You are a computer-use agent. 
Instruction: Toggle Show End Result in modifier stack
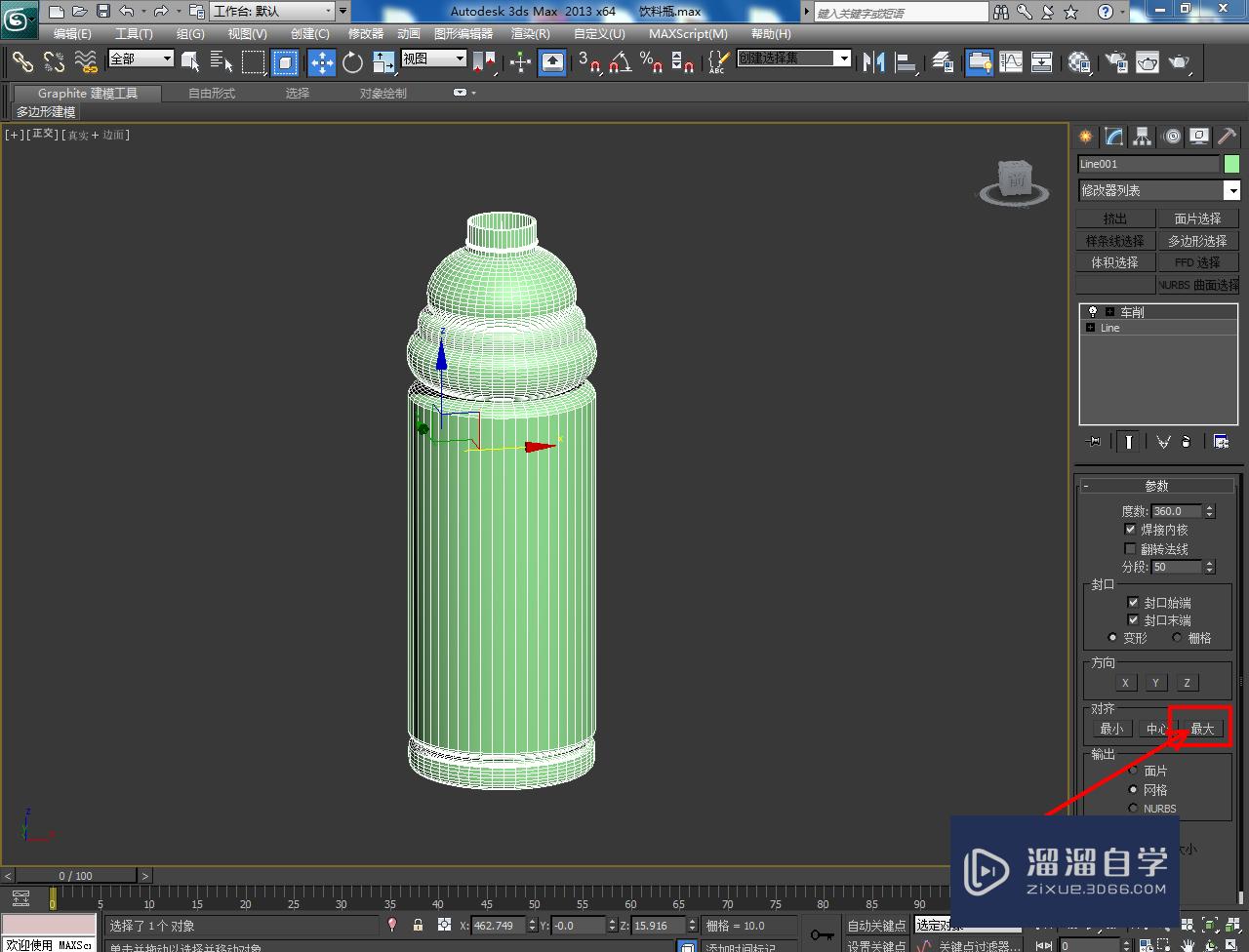(x=1128, y=442)
